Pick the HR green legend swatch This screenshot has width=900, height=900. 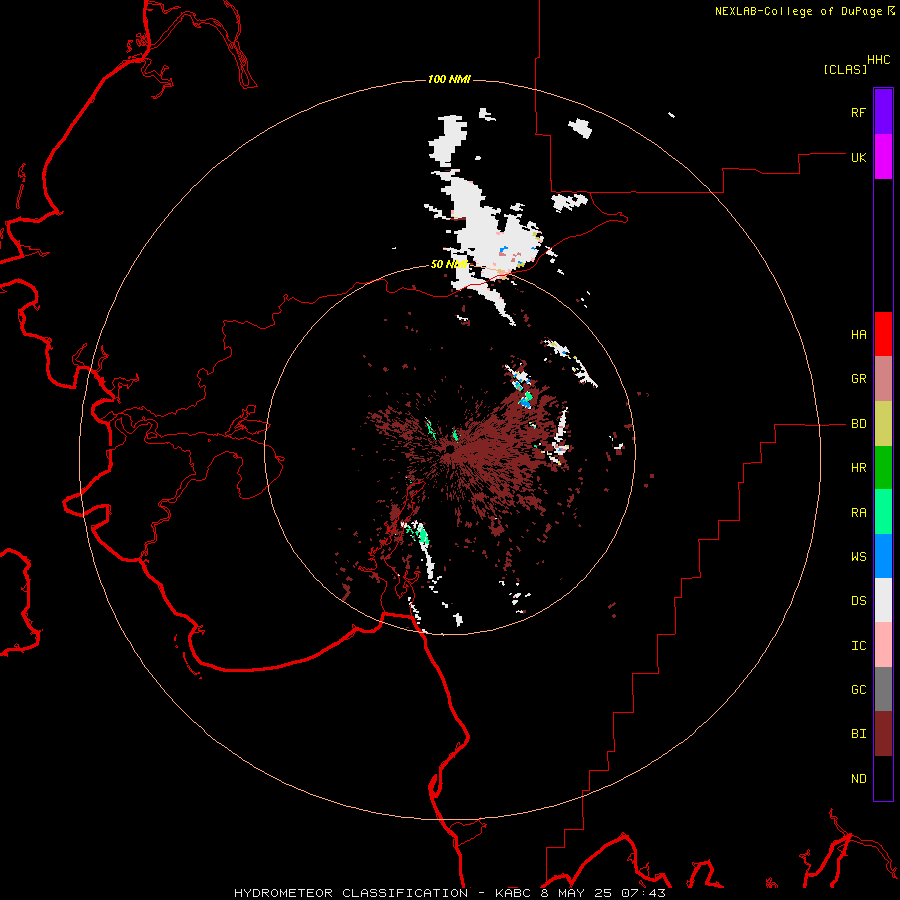coord(883,468)
